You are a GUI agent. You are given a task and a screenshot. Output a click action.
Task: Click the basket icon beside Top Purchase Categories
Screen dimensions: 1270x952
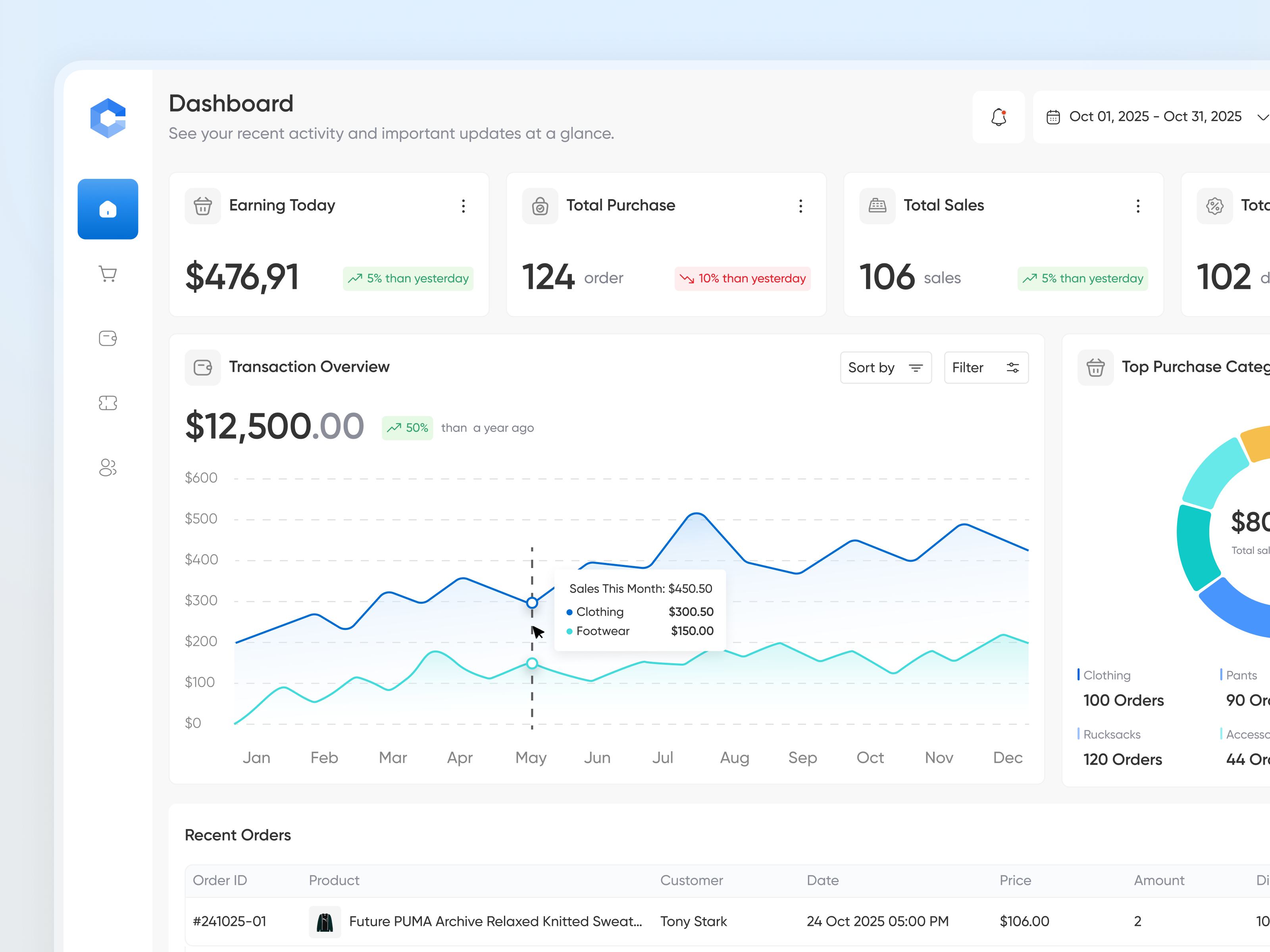[x=1095, y=367]
